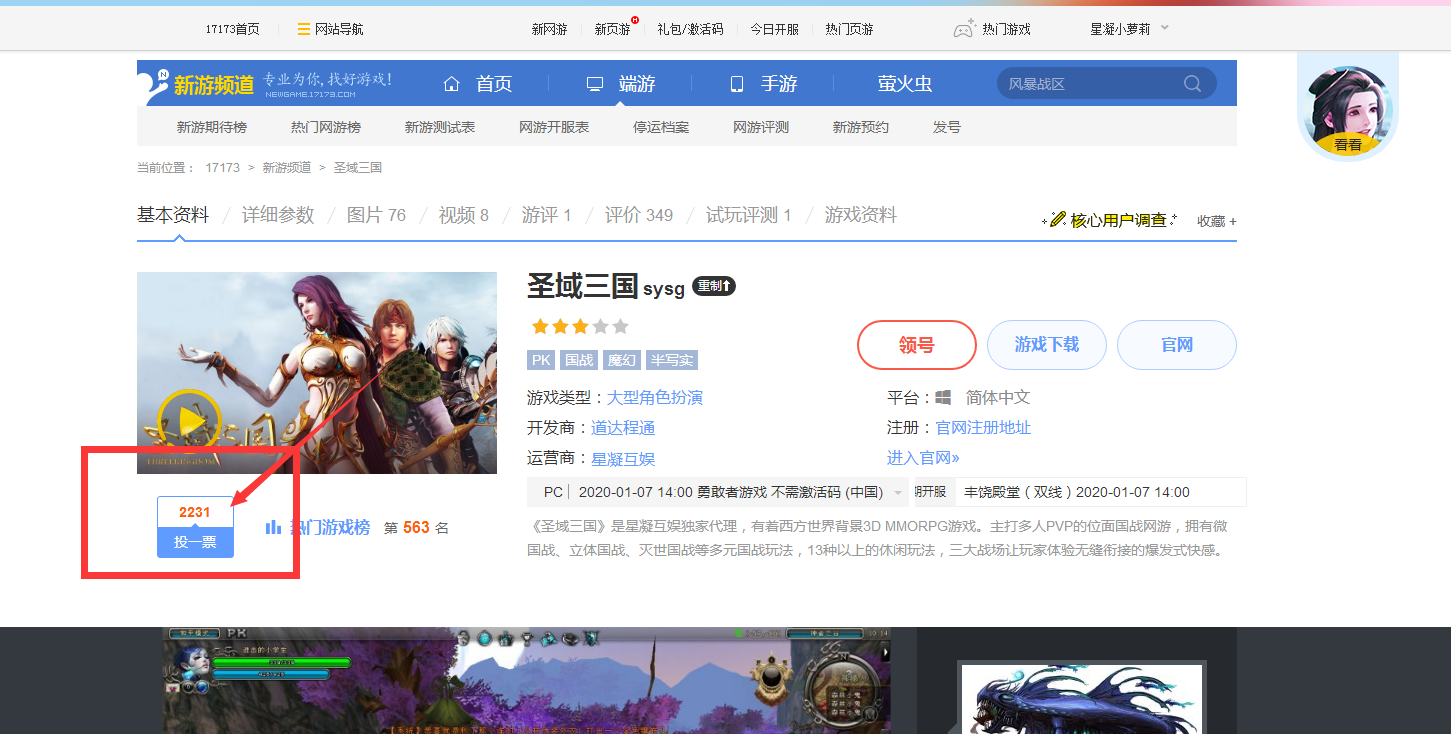Open 今日开服 link

[x=775, y=29]
